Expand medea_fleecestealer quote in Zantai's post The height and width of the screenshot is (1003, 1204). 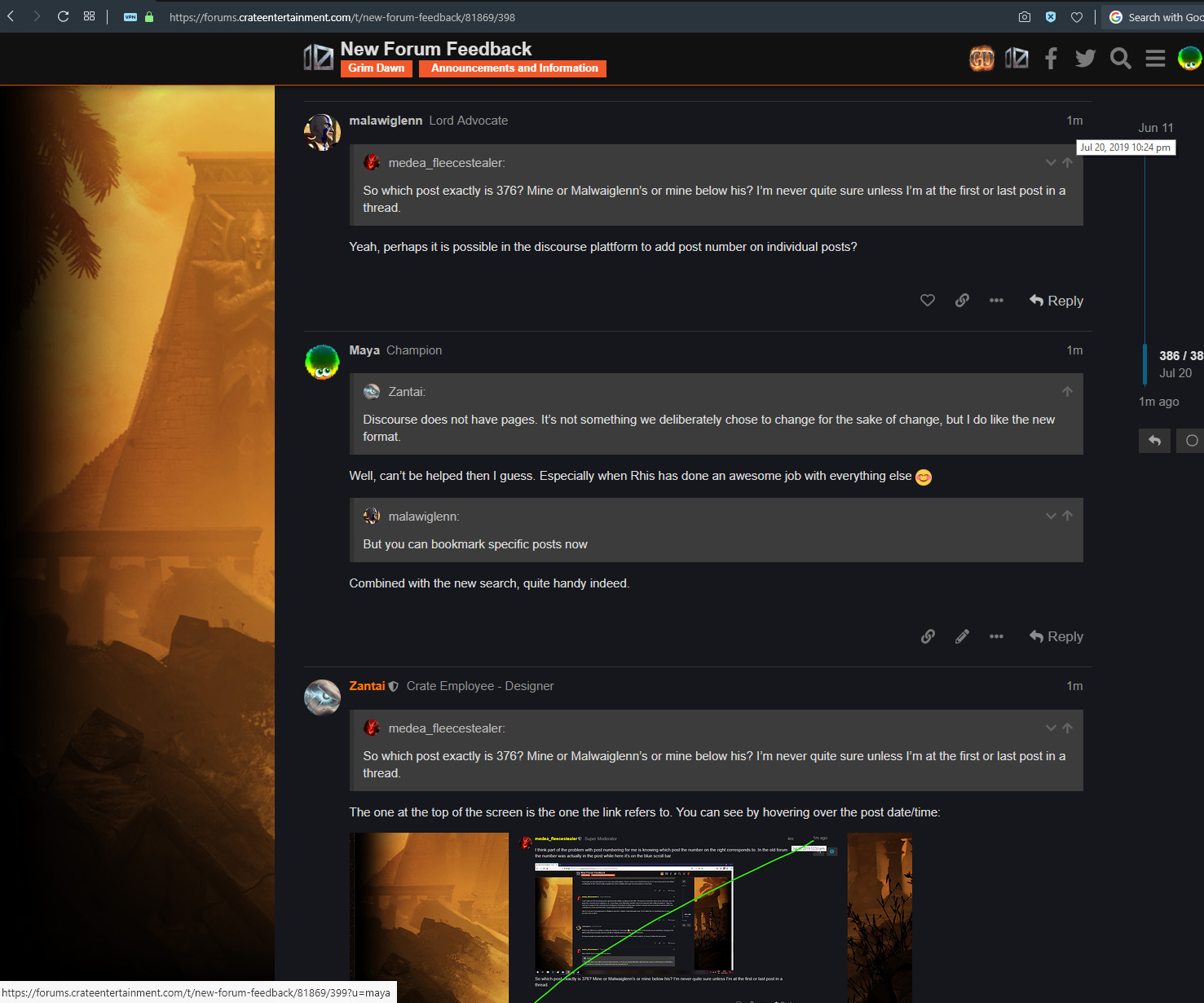click(x=1051, y=728)
